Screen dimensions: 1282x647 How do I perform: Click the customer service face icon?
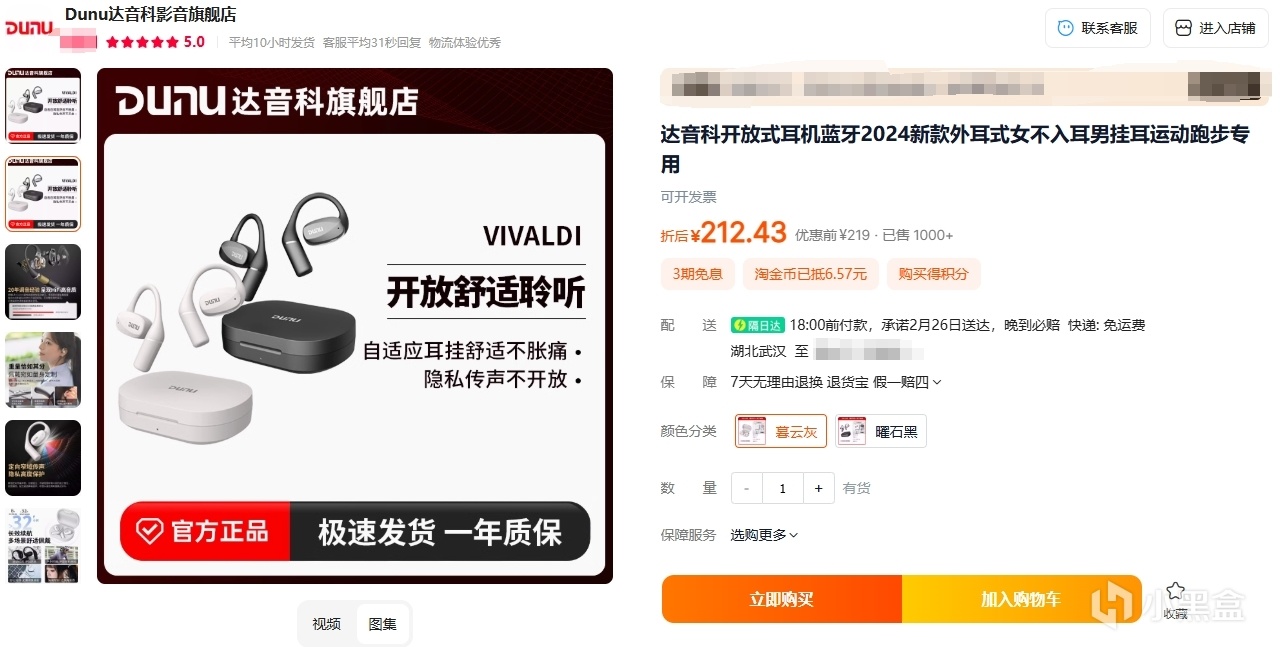(1065, 28)
